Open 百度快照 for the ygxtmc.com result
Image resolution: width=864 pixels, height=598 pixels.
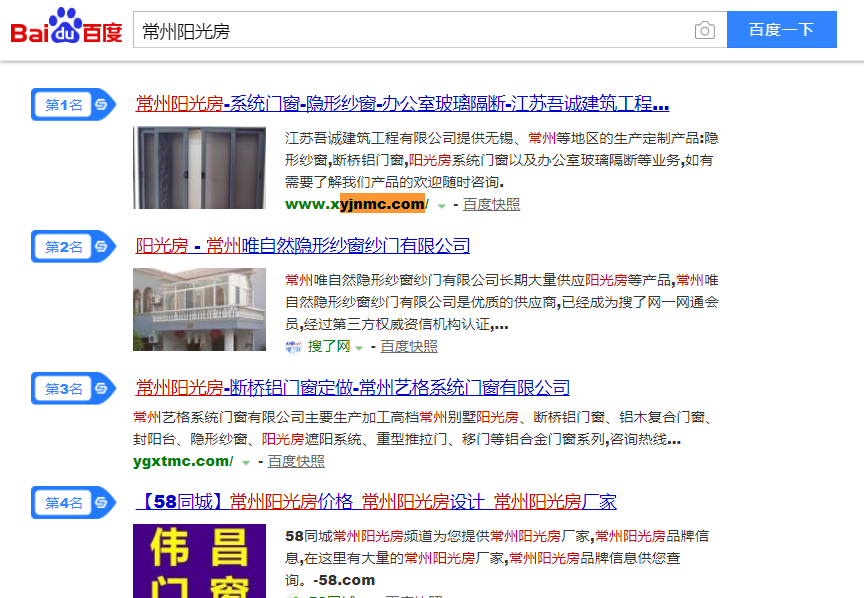296,461
